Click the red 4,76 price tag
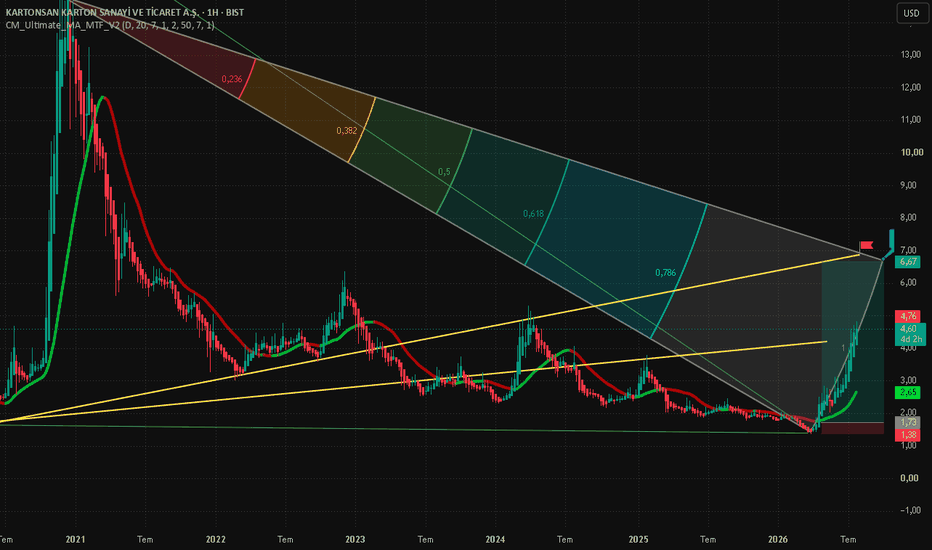 point(908,316)
